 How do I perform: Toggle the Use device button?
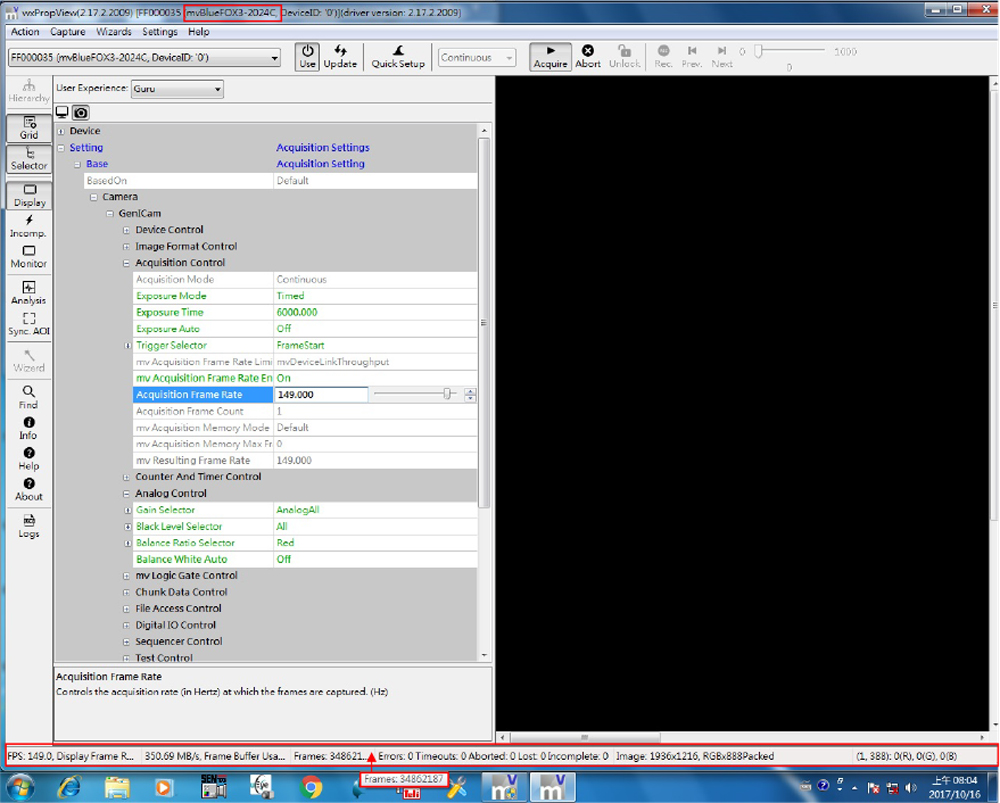[307, 56]
